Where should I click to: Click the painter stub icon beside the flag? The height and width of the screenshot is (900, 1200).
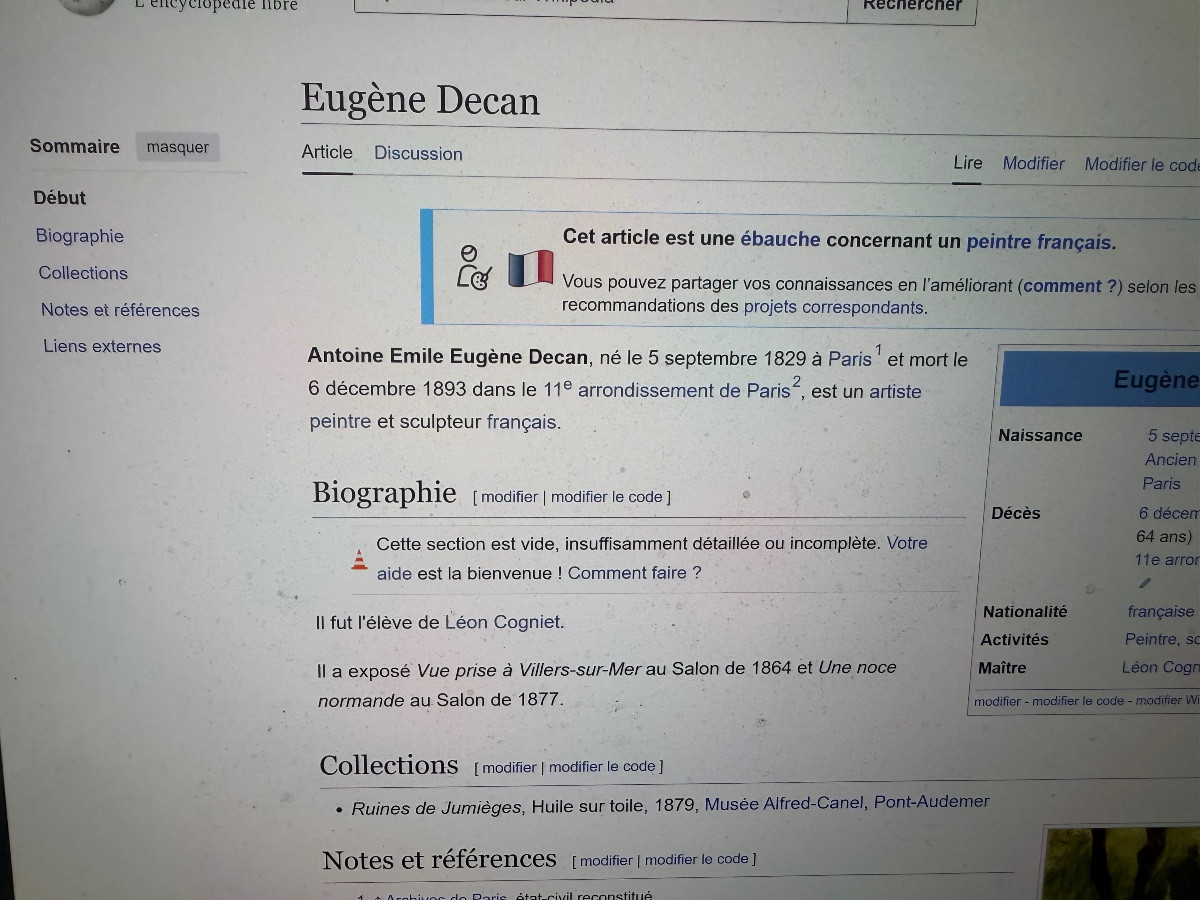coord(474,267)
